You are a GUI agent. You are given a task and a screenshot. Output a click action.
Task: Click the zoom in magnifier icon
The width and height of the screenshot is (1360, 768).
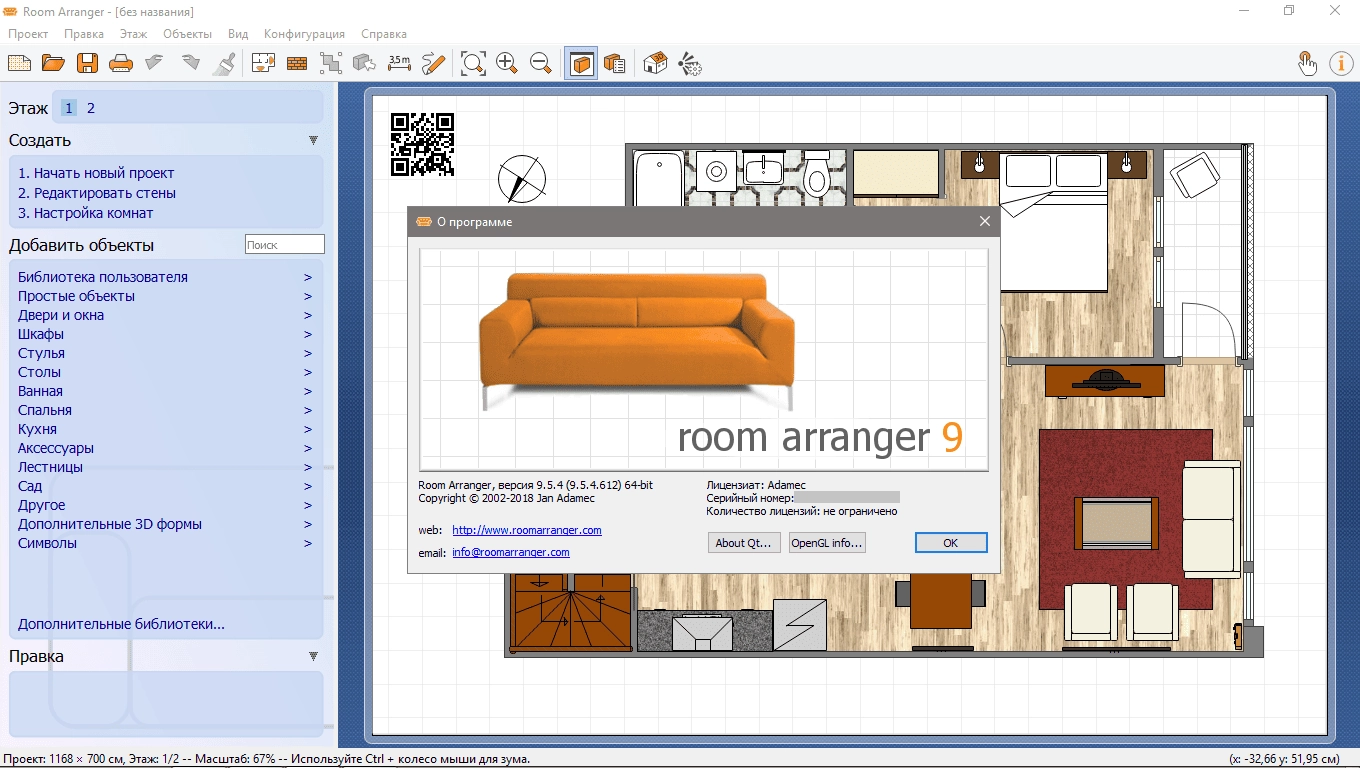coord(507,63)
